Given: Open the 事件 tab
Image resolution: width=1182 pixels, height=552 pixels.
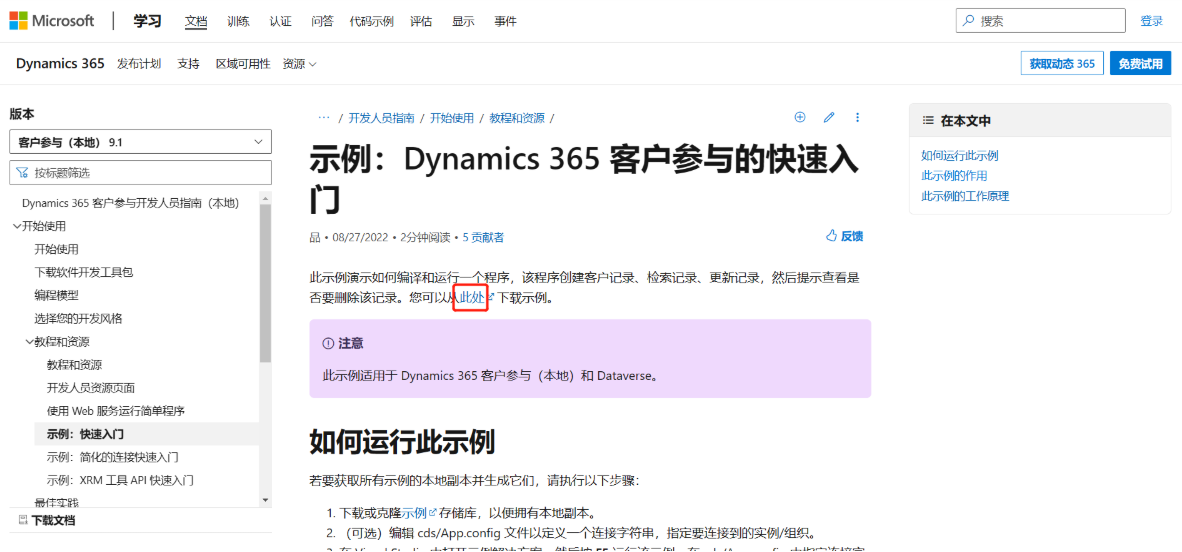Looking at the screenshot, I should [505, 21].
